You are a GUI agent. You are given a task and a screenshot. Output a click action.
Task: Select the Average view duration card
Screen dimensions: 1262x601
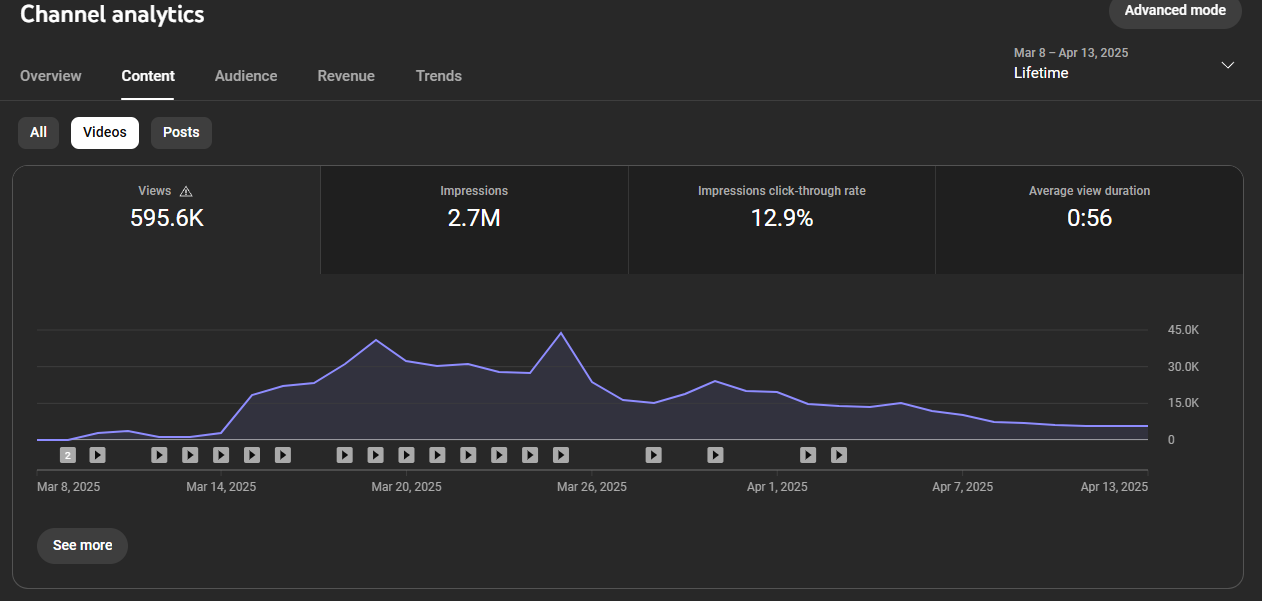[1089, 220]
